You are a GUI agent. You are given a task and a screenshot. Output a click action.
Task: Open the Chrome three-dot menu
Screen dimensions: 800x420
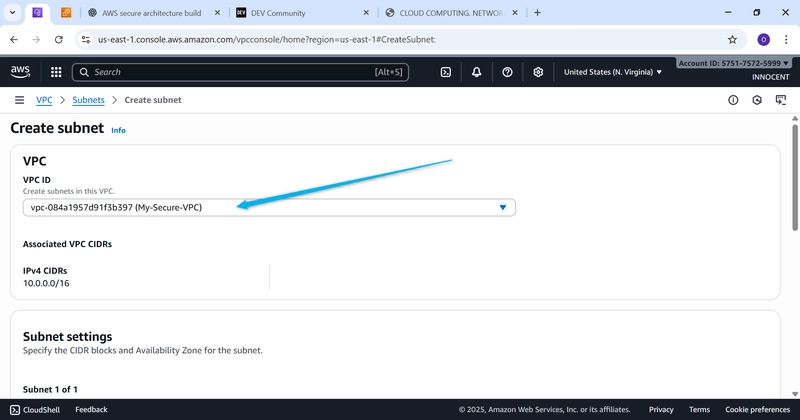pyautogui.click(x=786, y=39)
